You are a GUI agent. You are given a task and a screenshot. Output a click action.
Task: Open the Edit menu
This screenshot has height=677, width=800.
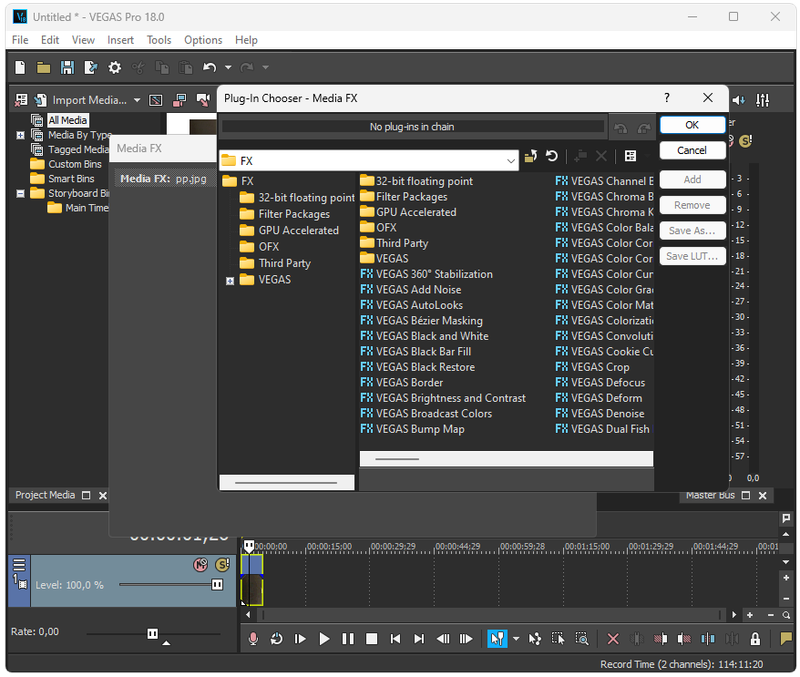tap(50, 40)
